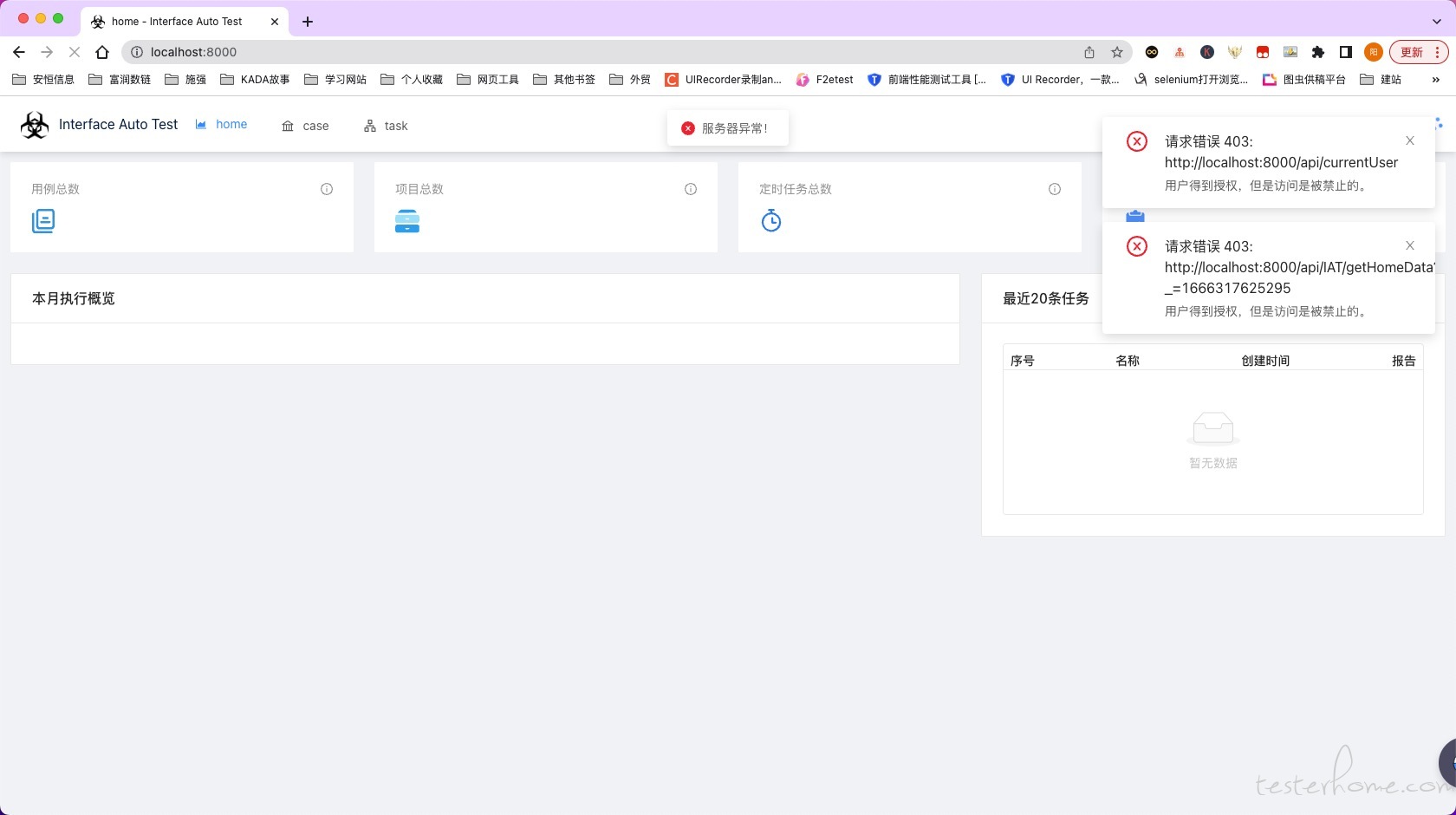Stop loading the page

(x=75, y=52)
